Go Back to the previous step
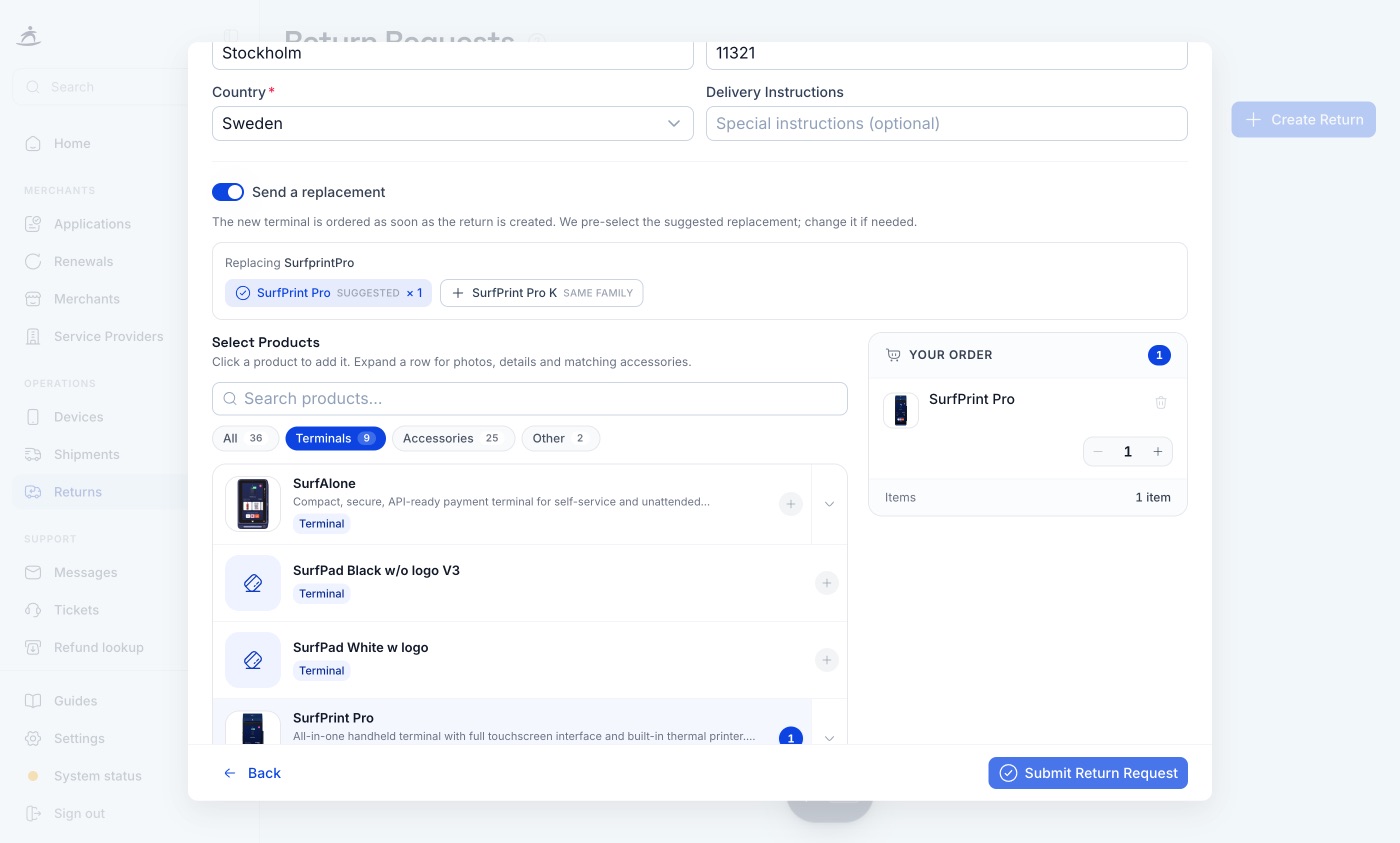1400x843 pixels. click(252, 773)
